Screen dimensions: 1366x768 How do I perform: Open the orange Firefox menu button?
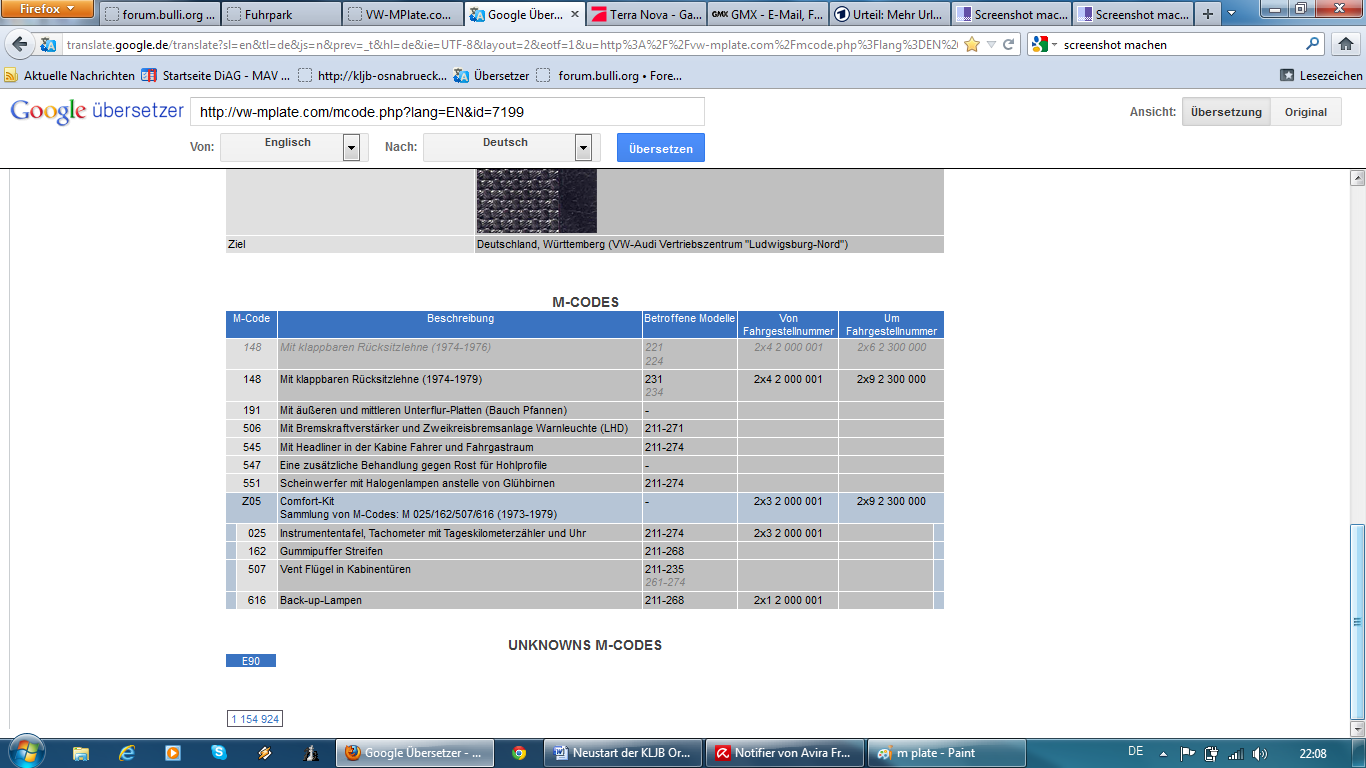point(48,9)
